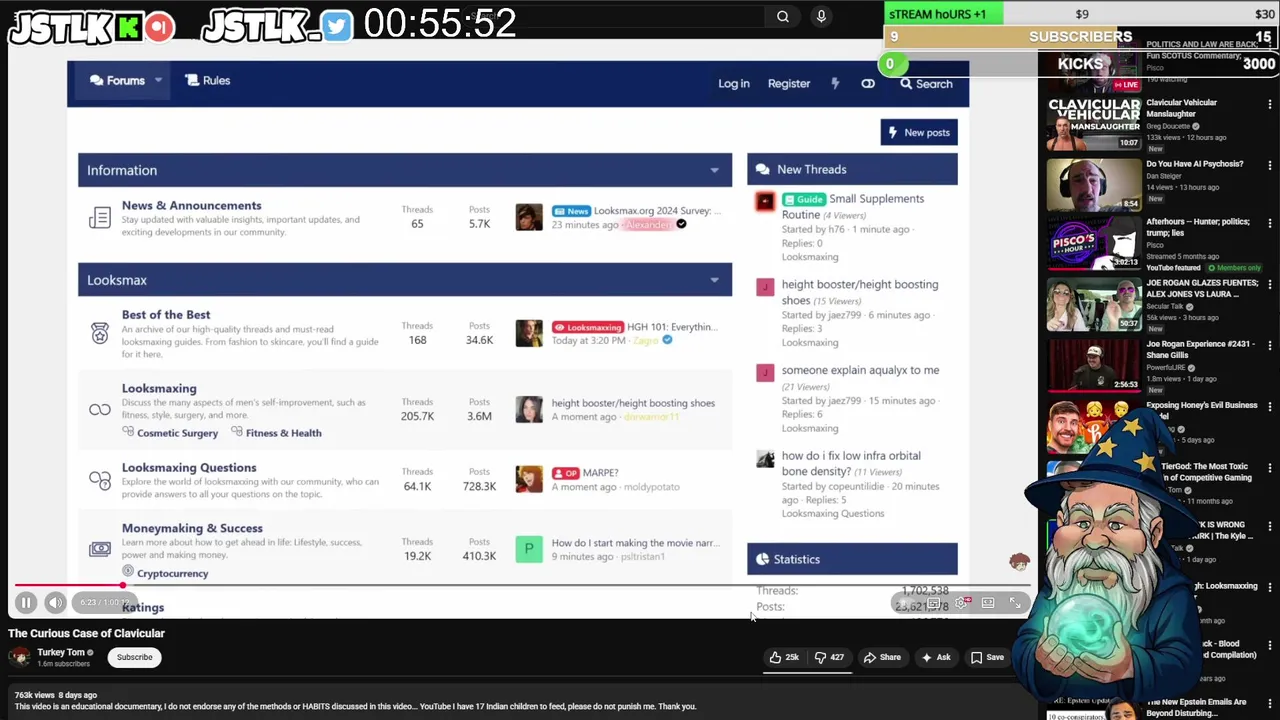1280x720 pixels.
Task: Open Fitness & Health subforum
Action: pyautogui.click(x=283, y=433)
